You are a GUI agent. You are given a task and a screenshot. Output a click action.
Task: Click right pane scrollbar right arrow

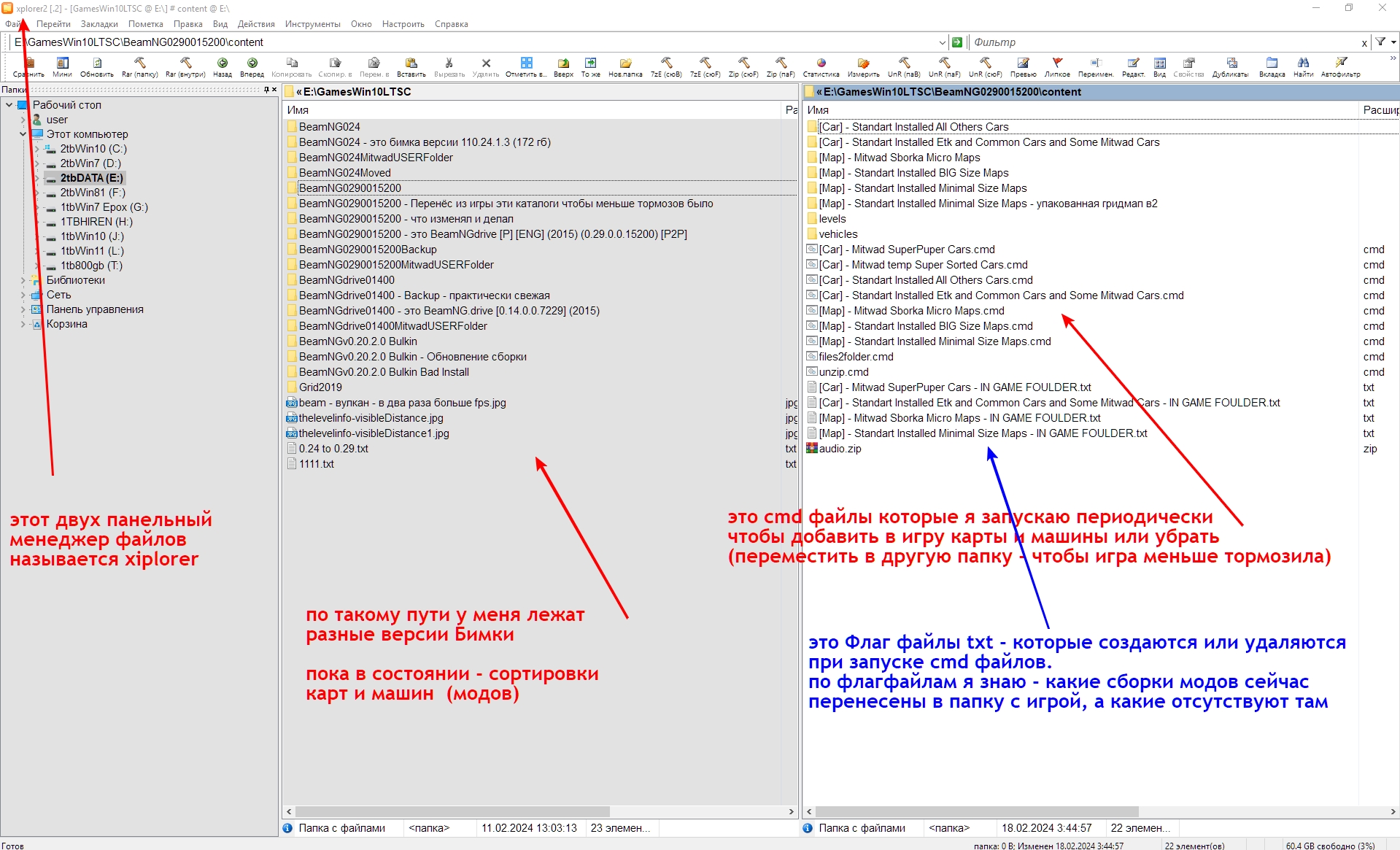pyautogui.click(x=1393, y=811)
